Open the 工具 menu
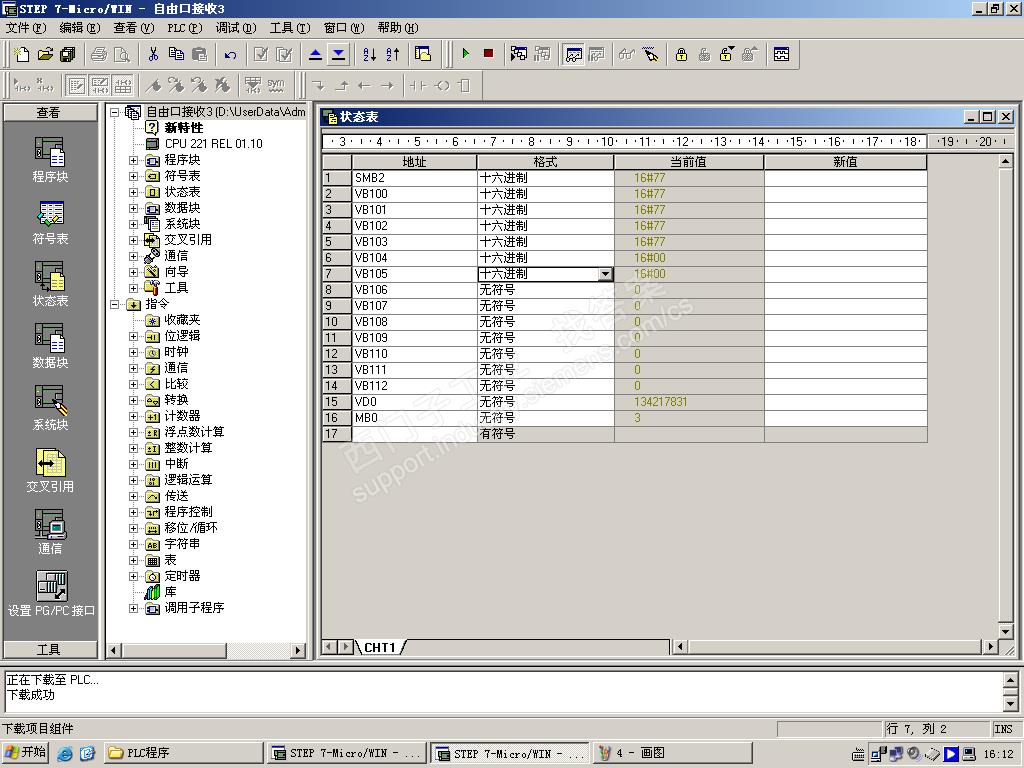 pyautogui.click(x=289, y=27)
